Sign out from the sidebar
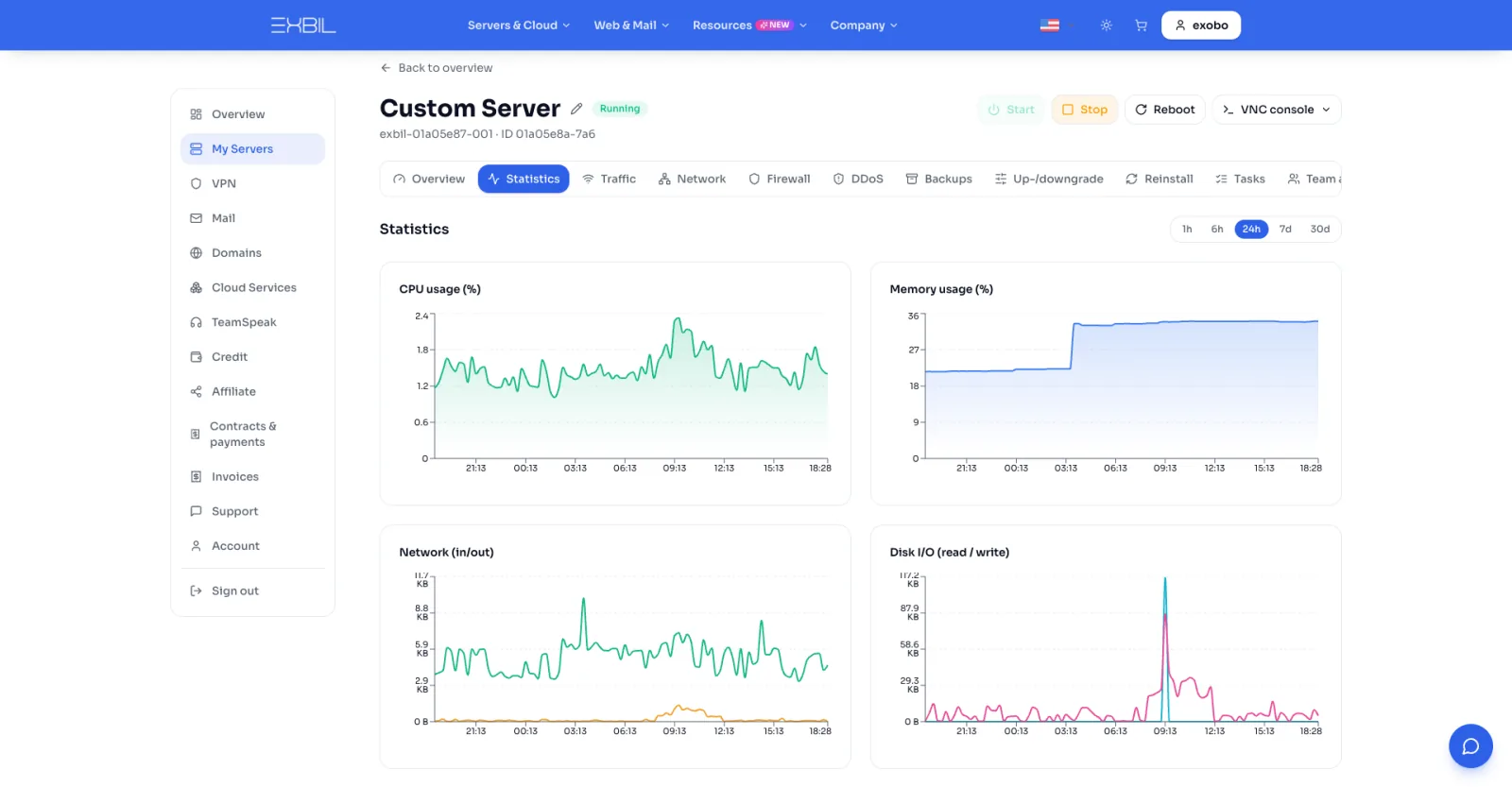 click(x=252, y=591)
